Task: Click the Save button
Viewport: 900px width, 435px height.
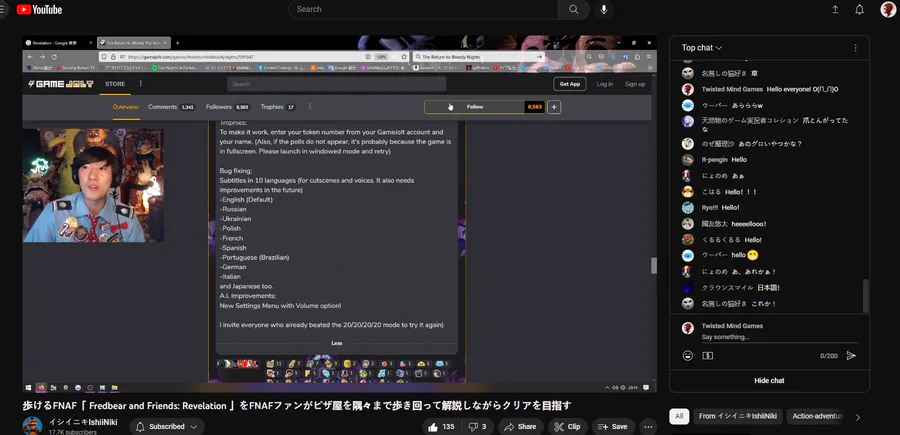Action: pos(613,426)
